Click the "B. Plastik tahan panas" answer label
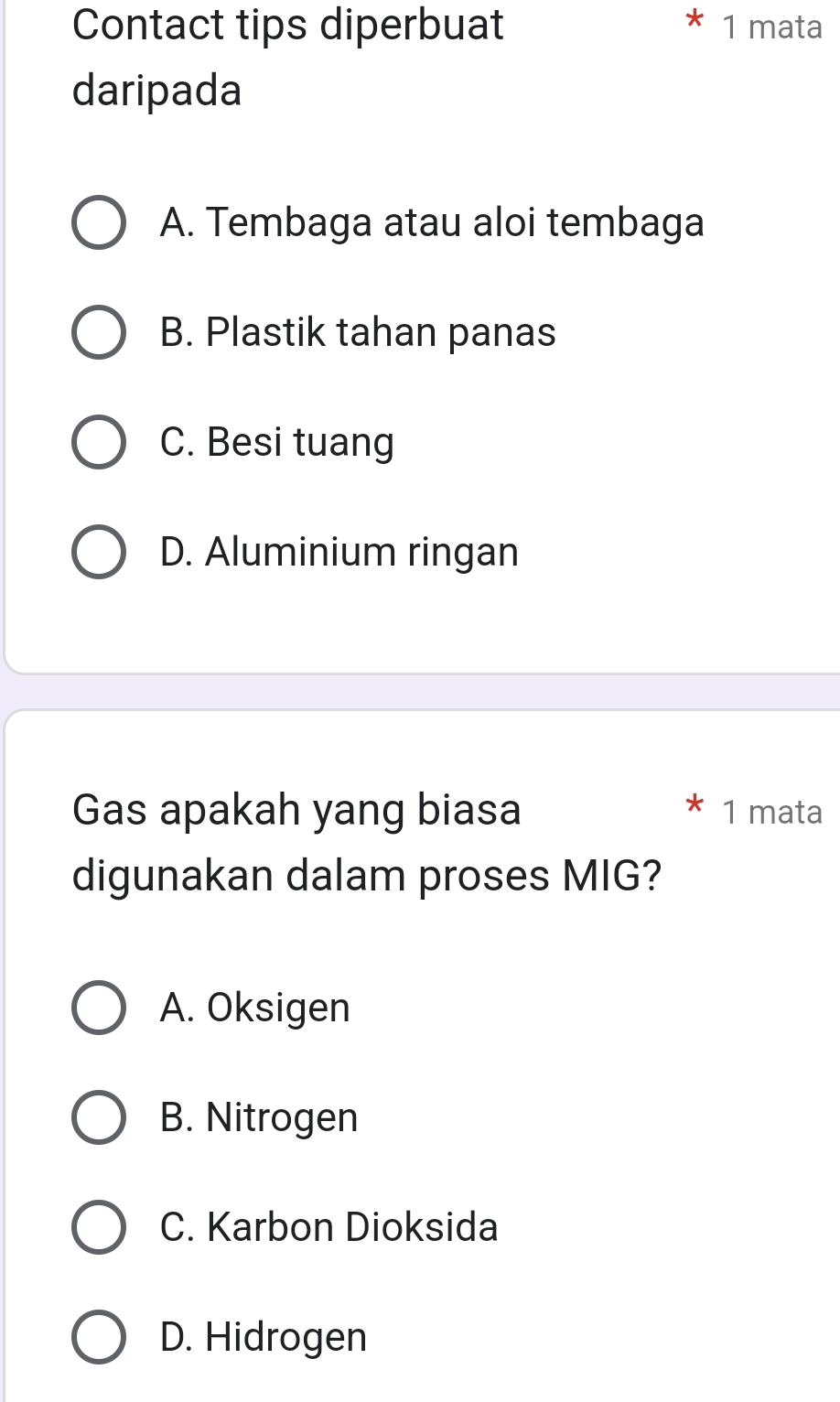Screen dimensions: 840x1402 coord(358,332)
